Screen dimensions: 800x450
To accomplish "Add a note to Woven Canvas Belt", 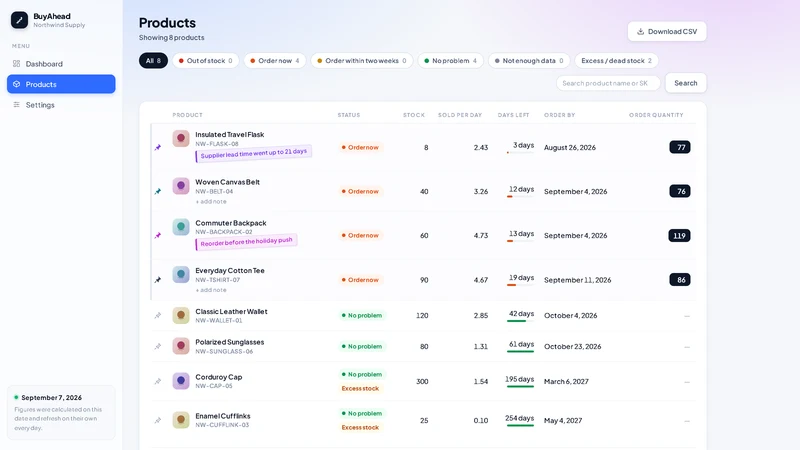I will 211,202.
